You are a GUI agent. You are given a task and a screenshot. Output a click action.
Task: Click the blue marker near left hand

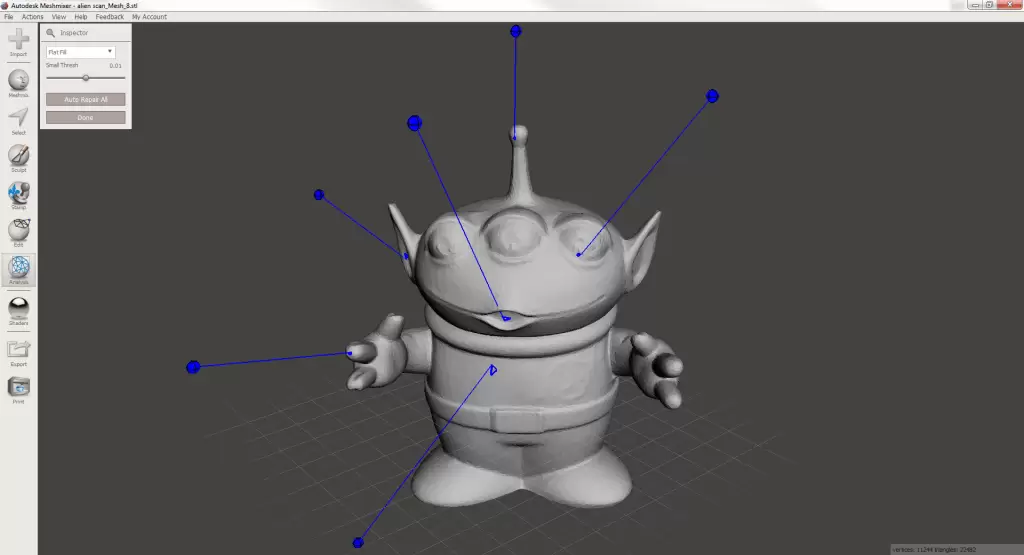tap(193, 367)
